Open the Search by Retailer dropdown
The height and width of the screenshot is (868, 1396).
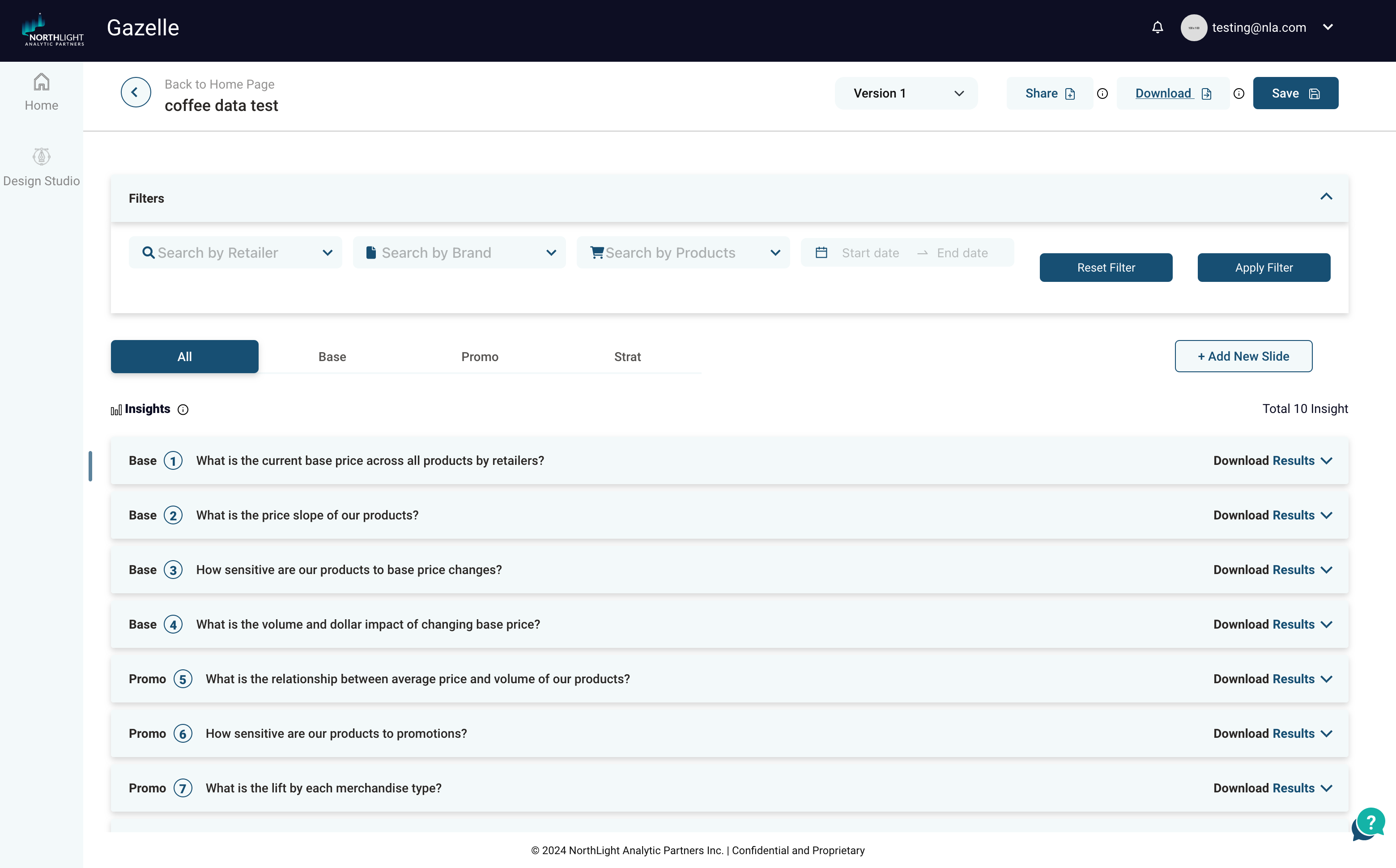(235, 253)
